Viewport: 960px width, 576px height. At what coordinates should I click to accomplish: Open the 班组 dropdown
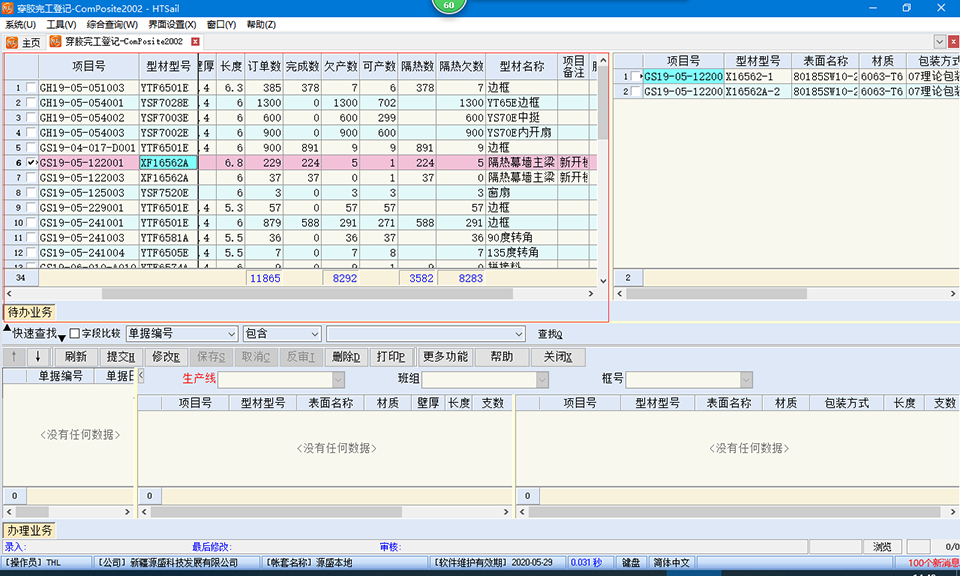point(542,380)
